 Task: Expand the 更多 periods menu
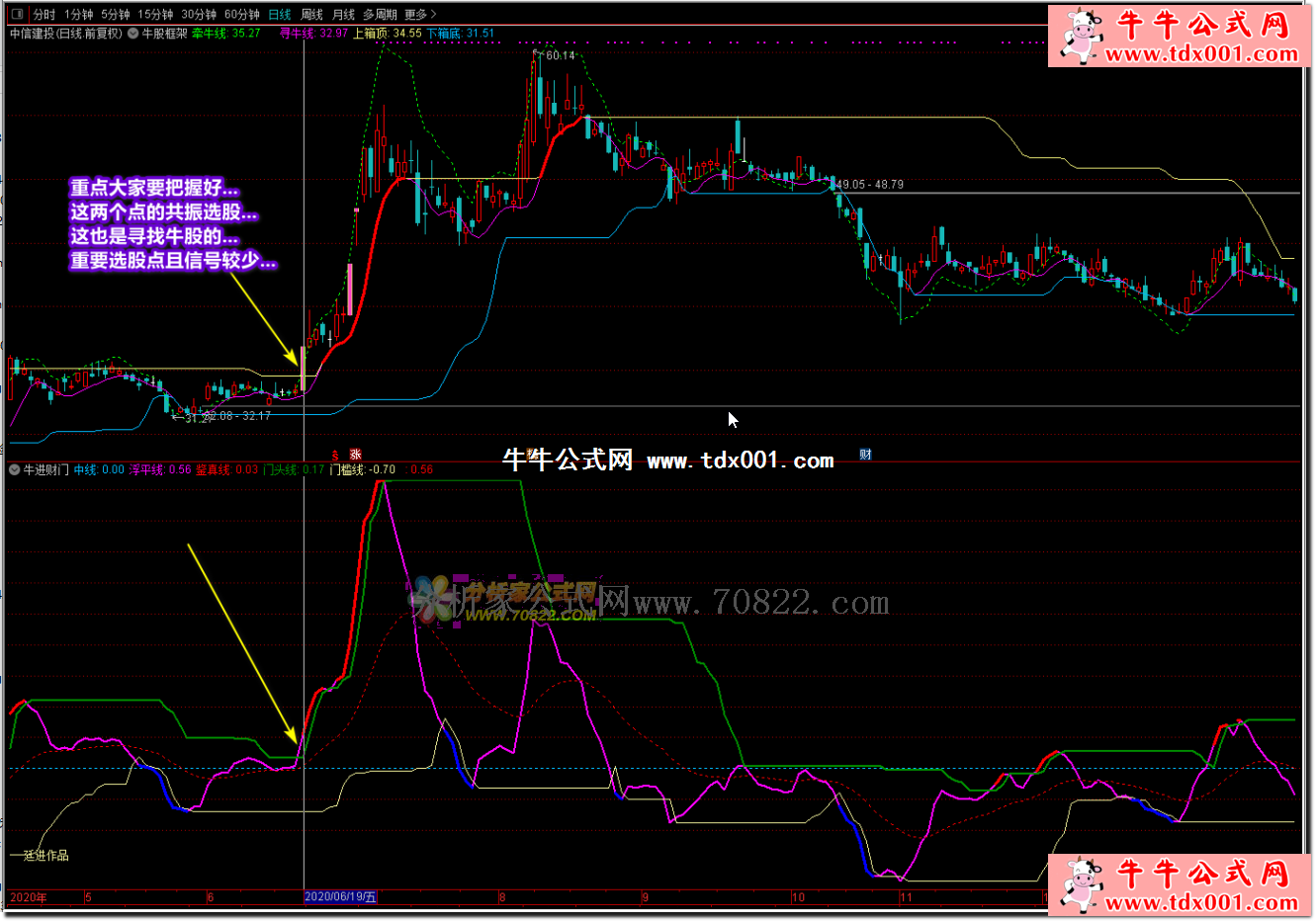click(x=419, y=14)
